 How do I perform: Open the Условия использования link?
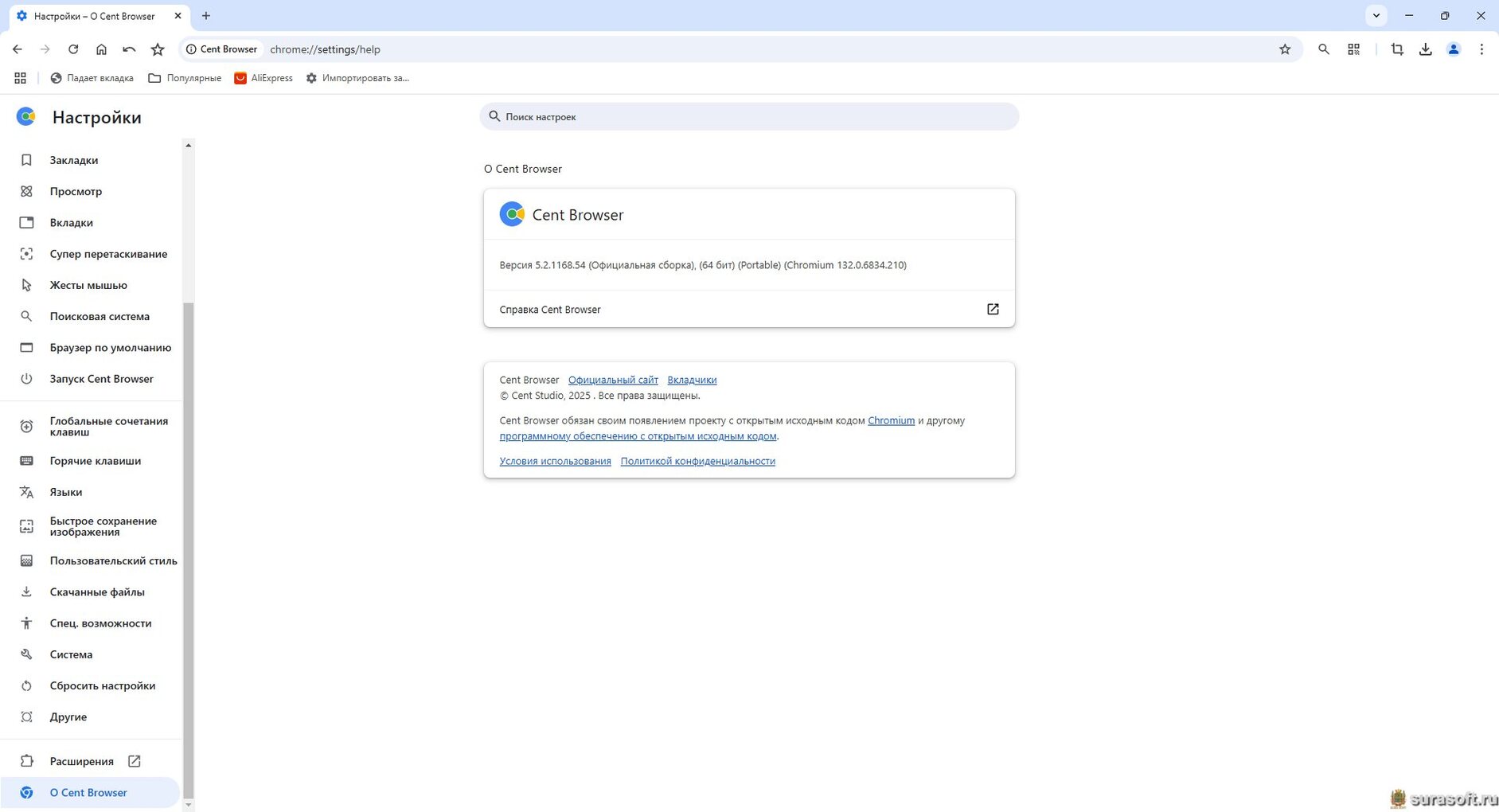(555, 461)
